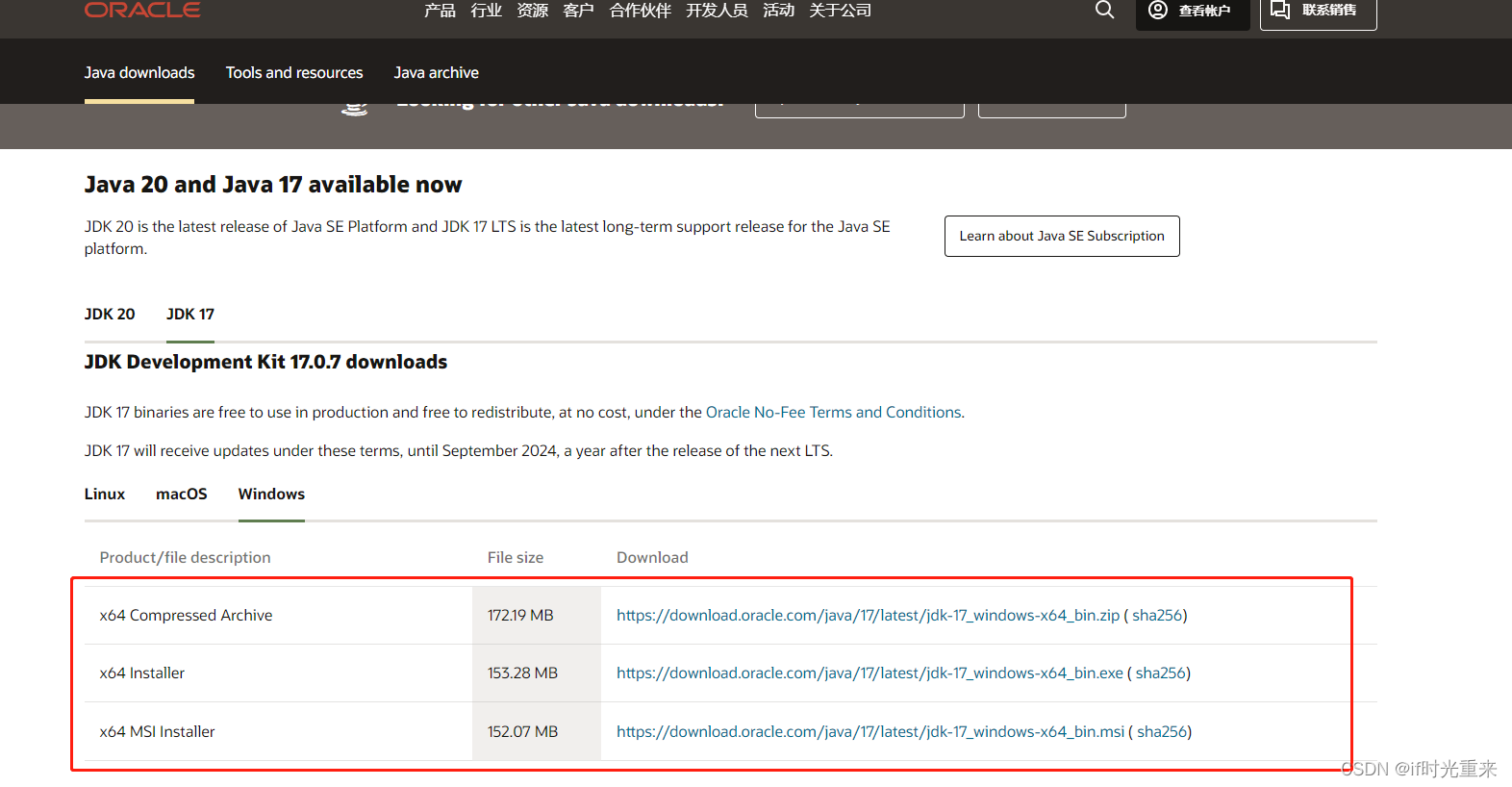Open Oracle No-Fee Terms and Conditions link
The height and width of the screenshot is (787, 1512).
[833, 412]
